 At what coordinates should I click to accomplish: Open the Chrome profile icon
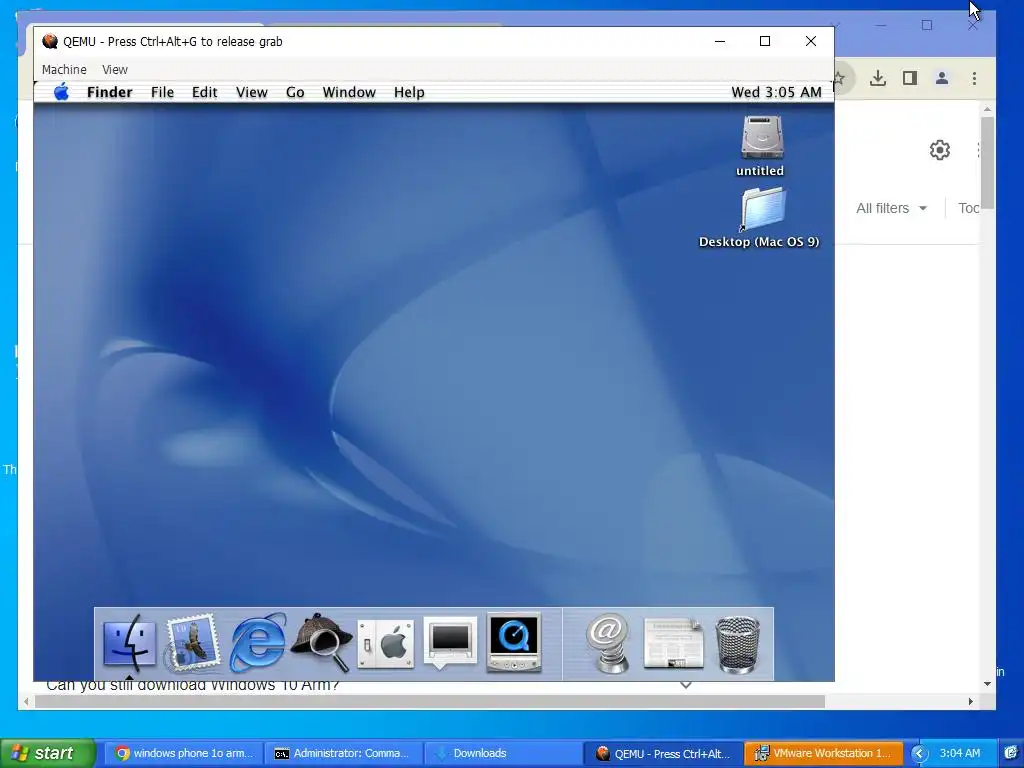942,78
